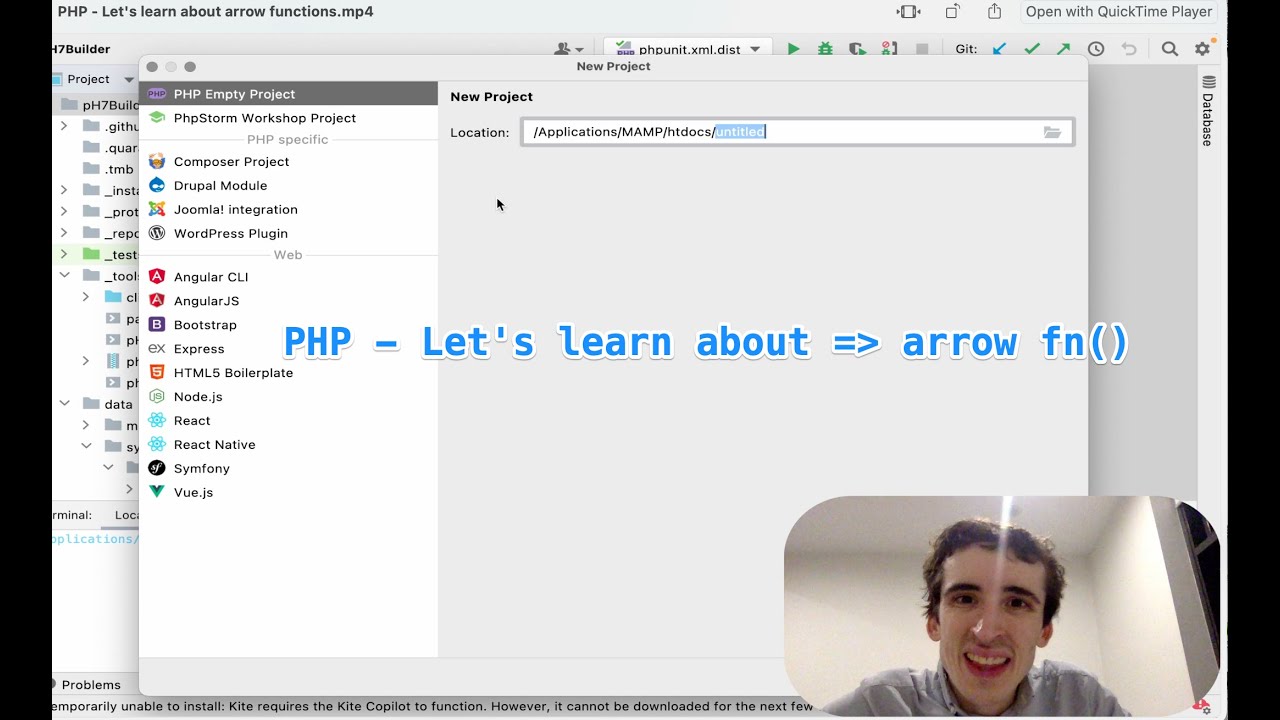
Task: Click the disabled Stop square button
Action: pyautogui.click(x=922, y=49)
